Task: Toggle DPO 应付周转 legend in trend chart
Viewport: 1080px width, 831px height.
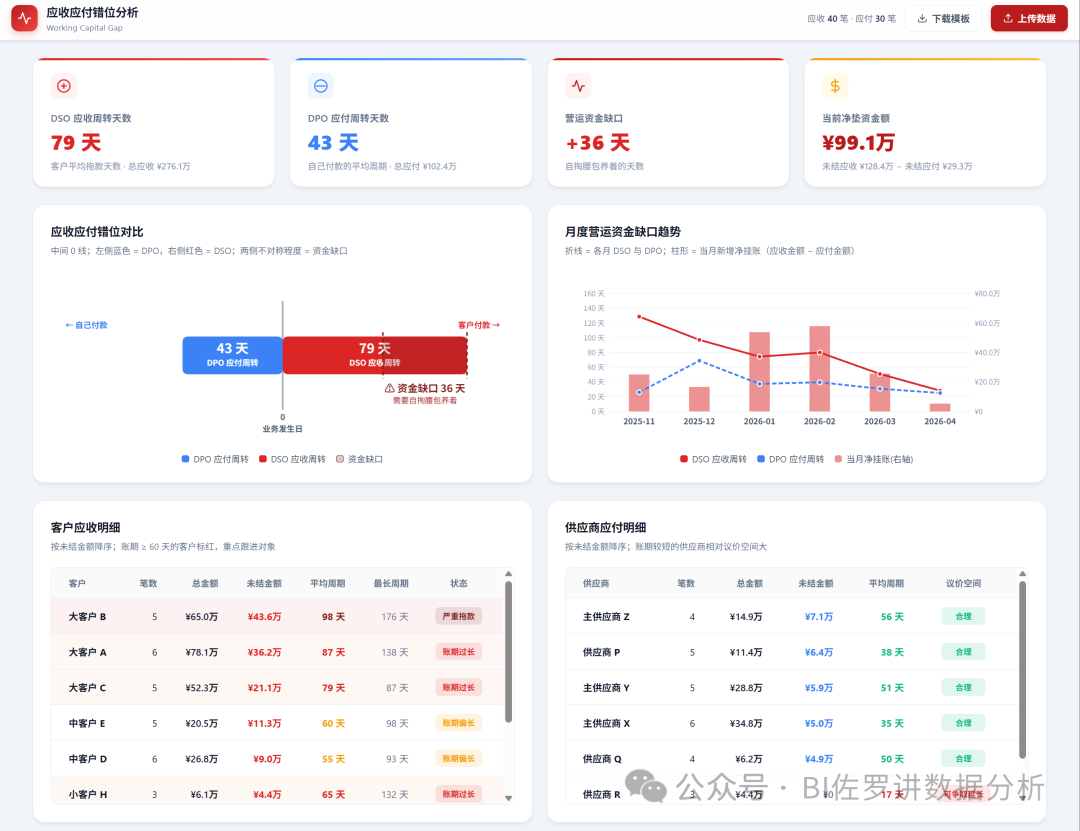Action: 790,460
